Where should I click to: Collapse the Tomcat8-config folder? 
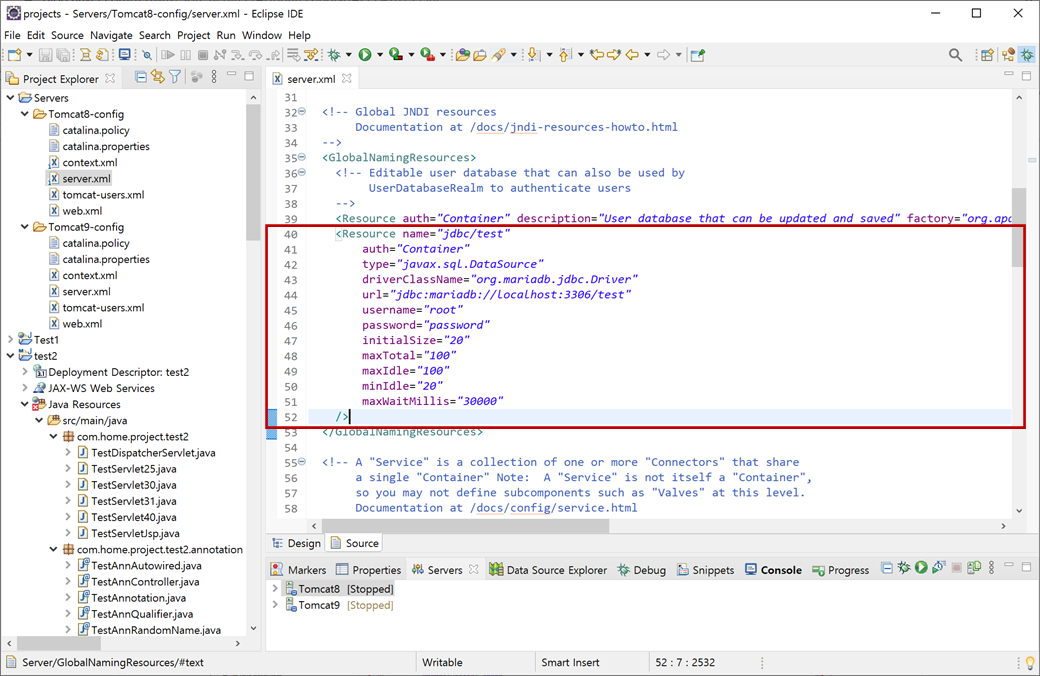pos(25,114)
